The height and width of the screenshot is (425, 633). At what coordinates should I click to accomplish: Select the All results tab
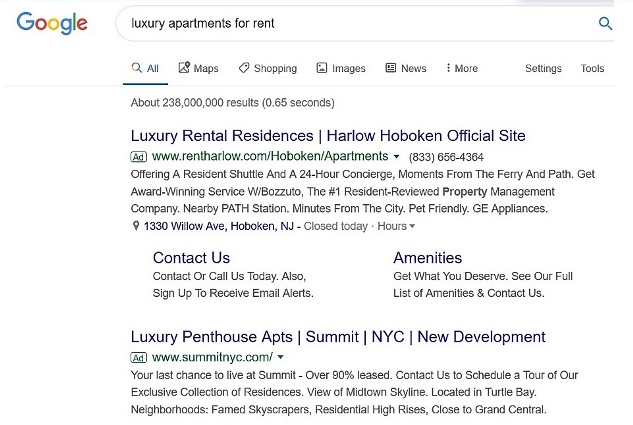coord(145,68)
